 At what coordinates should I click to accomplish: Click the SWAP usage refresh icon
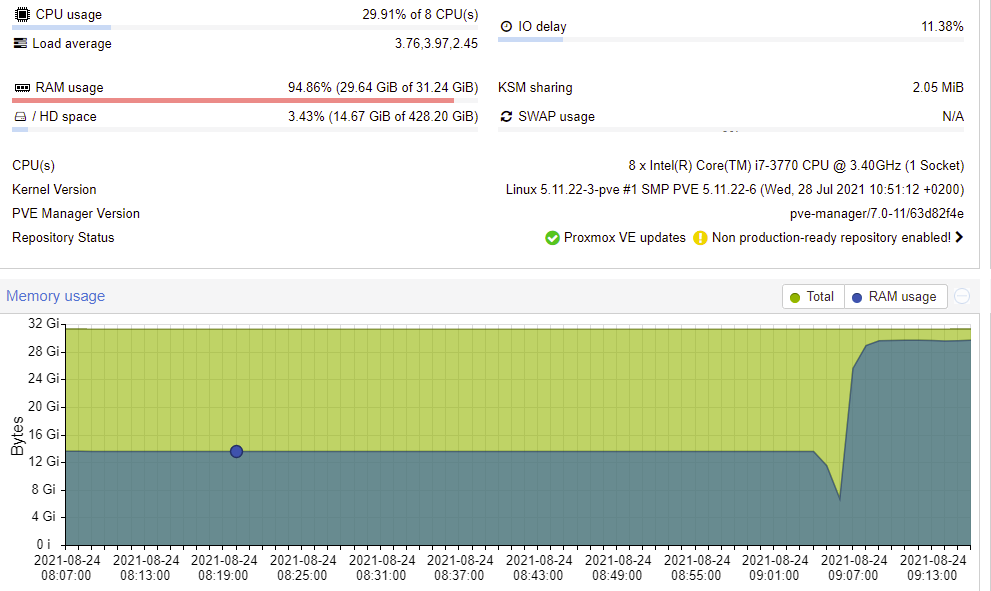point(506,116)
